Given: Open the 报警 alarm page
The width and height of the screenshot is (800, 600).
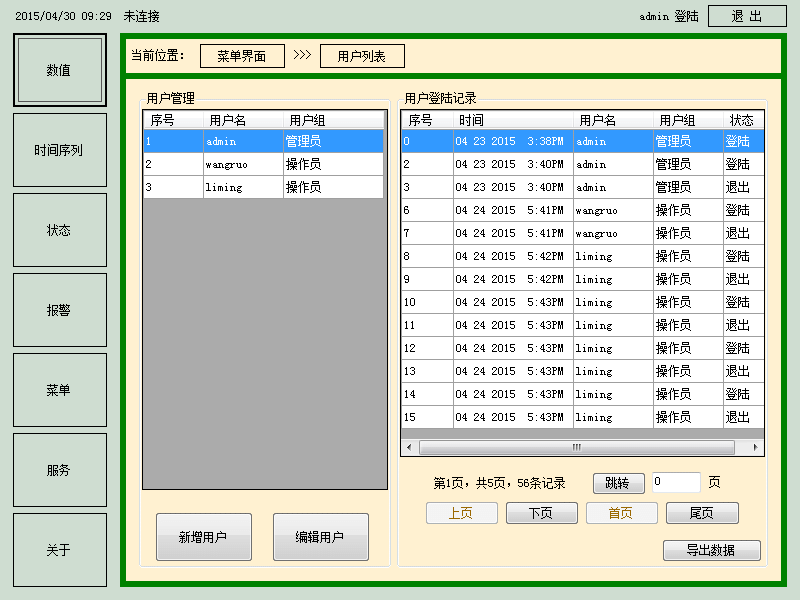Looking at the screenshot, I should coord(60,310).
